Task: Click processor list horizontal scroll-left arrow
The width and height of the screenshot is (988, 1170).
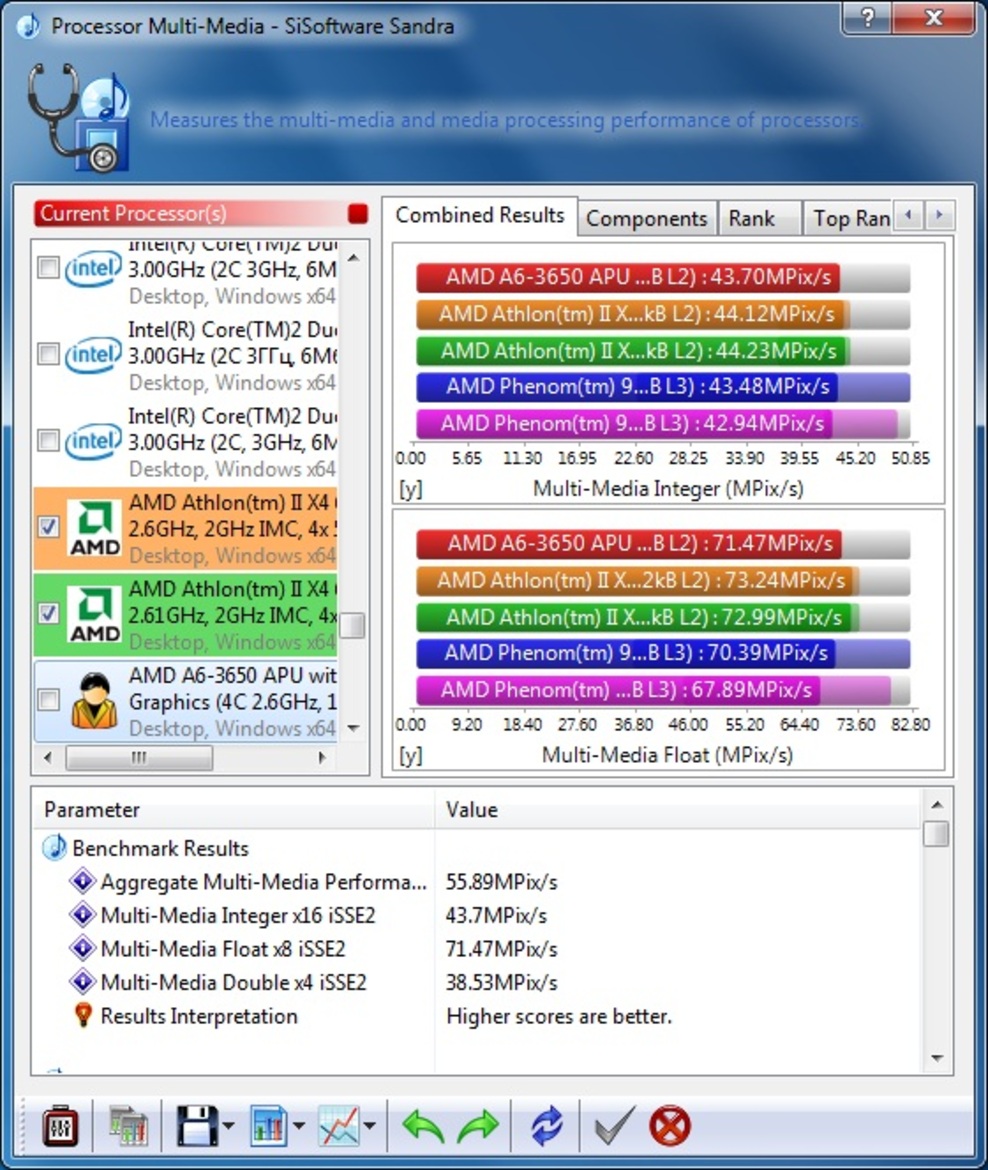Action: 48,758
